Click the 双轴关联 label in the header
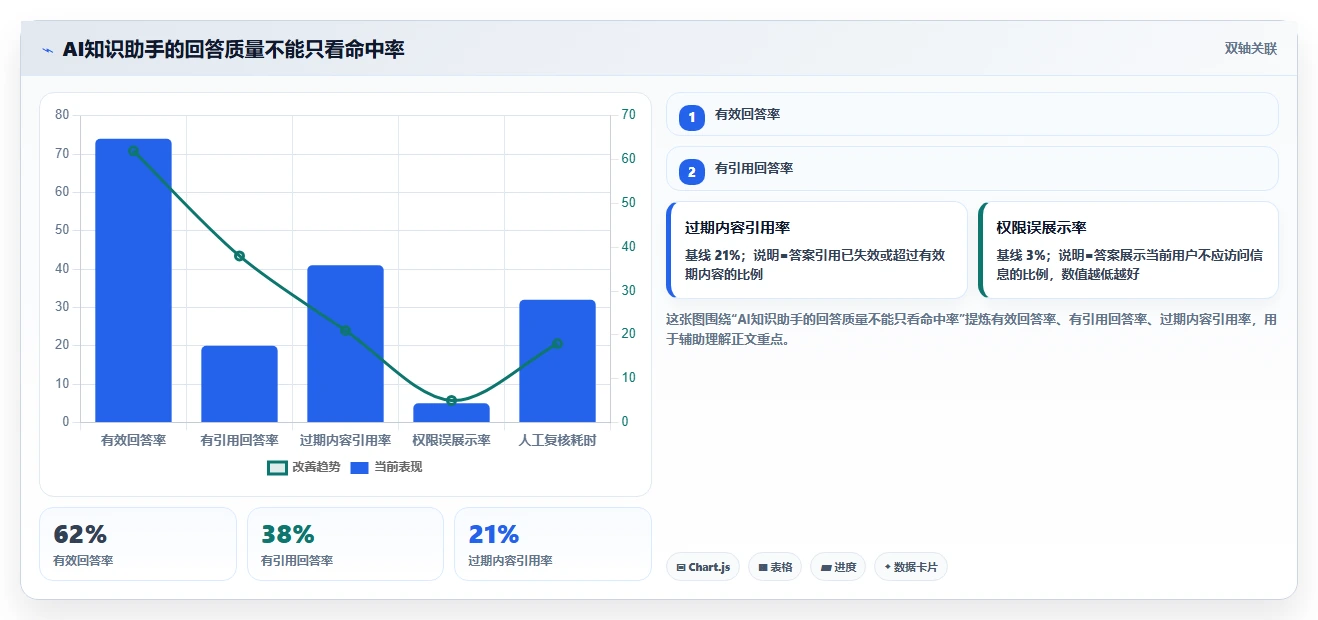The image size is (1318, 620). point(1251,49)
